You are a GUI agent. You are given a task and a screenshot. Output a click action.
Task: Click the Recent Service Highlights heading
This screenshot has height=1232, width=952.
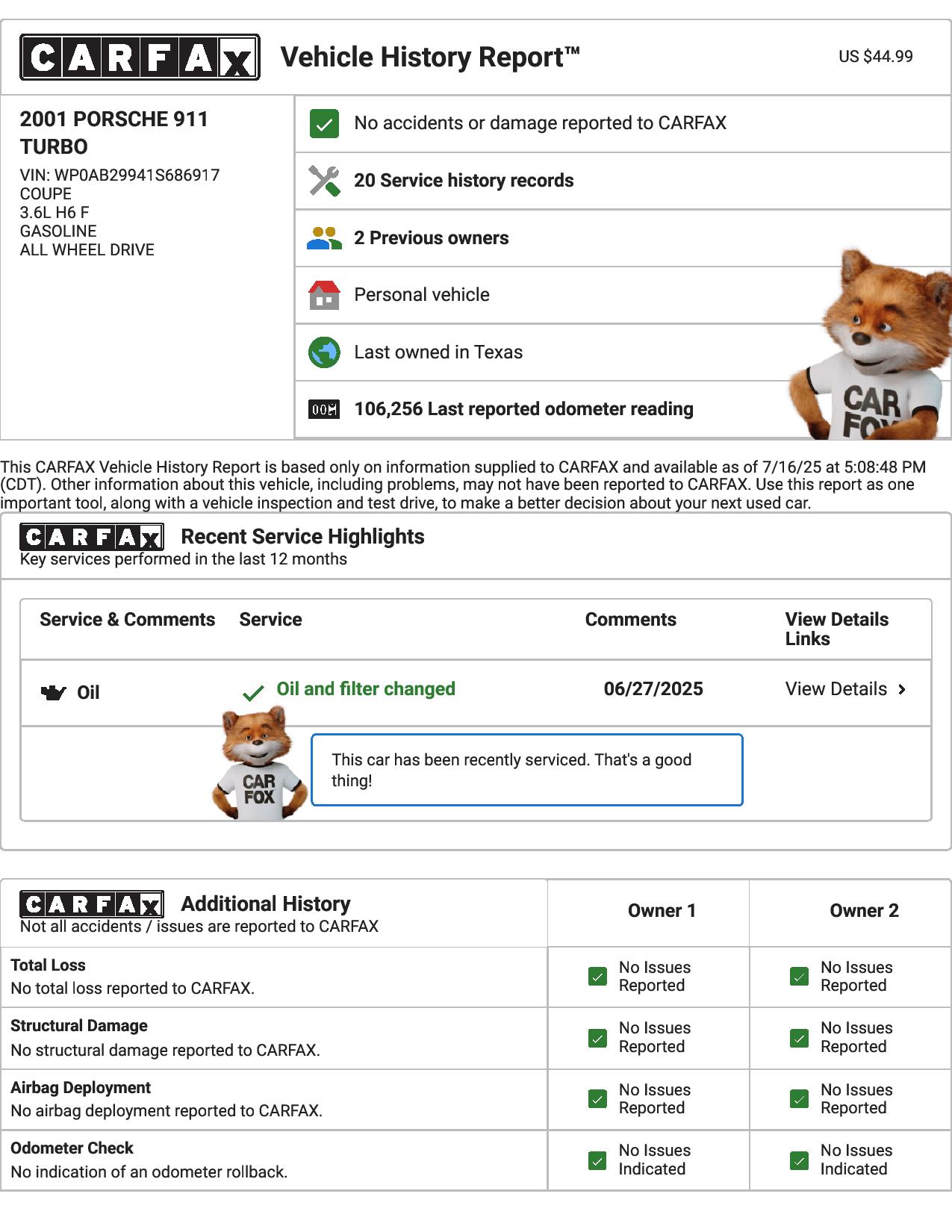click(302, 537)
